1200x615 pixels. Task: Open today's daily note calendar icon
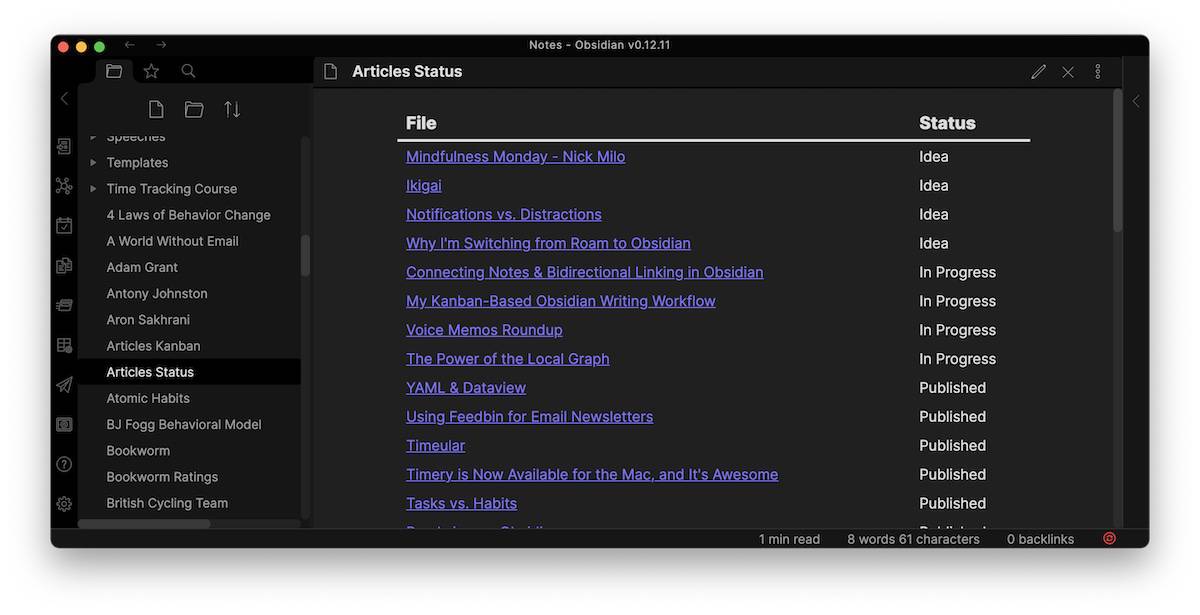point(64,226)
